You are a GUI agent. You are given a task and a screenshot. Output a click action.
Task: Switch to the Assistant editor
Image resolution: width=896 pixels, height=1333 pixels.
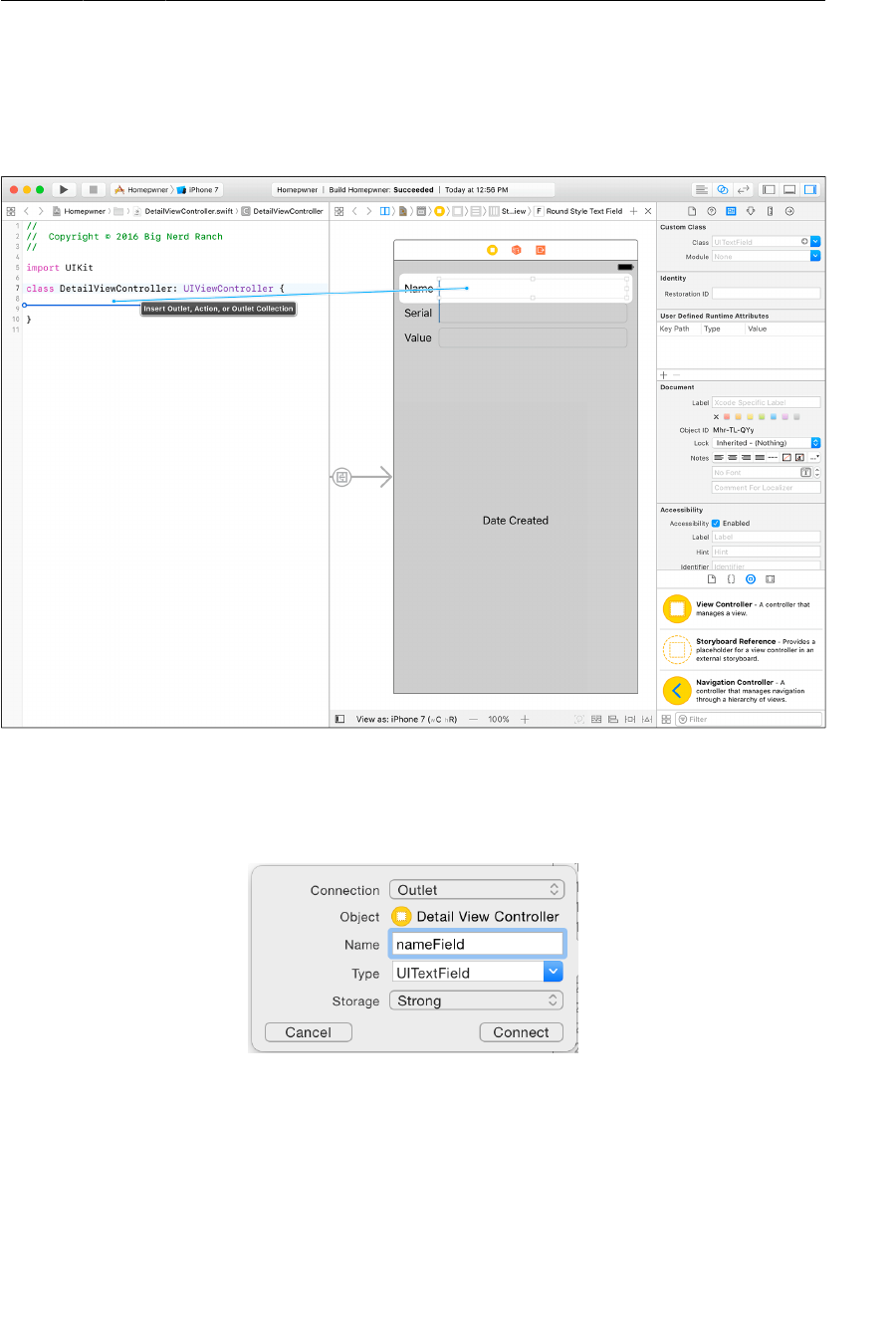[723, 189]
